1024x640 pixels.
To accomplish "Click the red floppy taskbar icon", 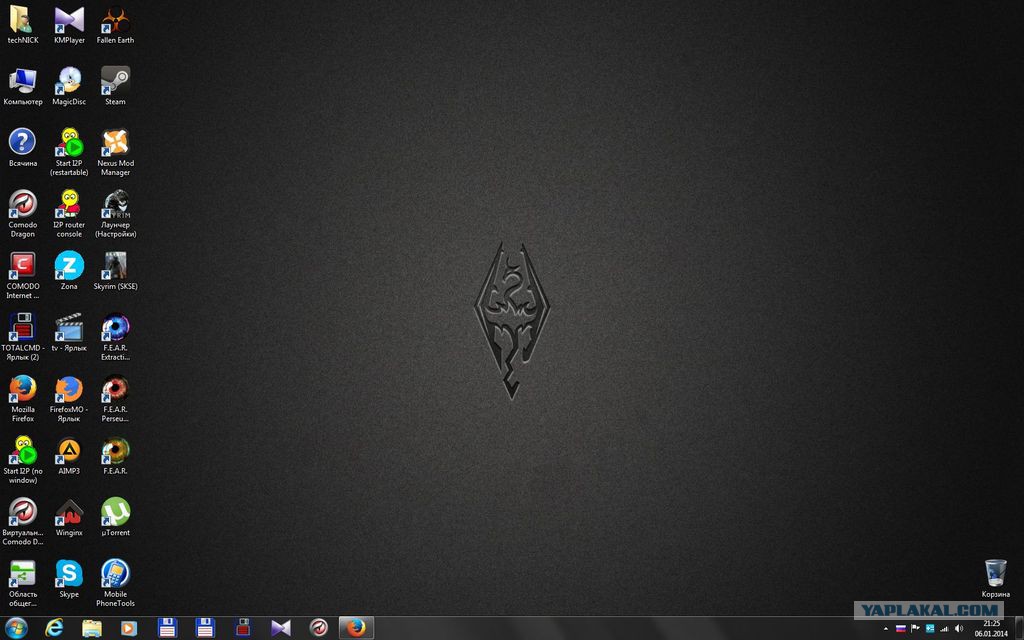I will 243,628.
